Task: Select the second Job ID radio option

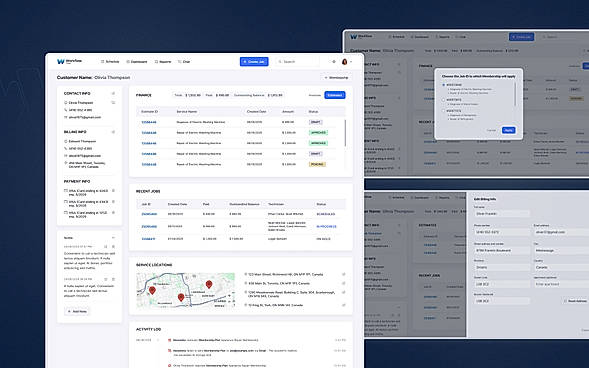Action: coord(443,100)
